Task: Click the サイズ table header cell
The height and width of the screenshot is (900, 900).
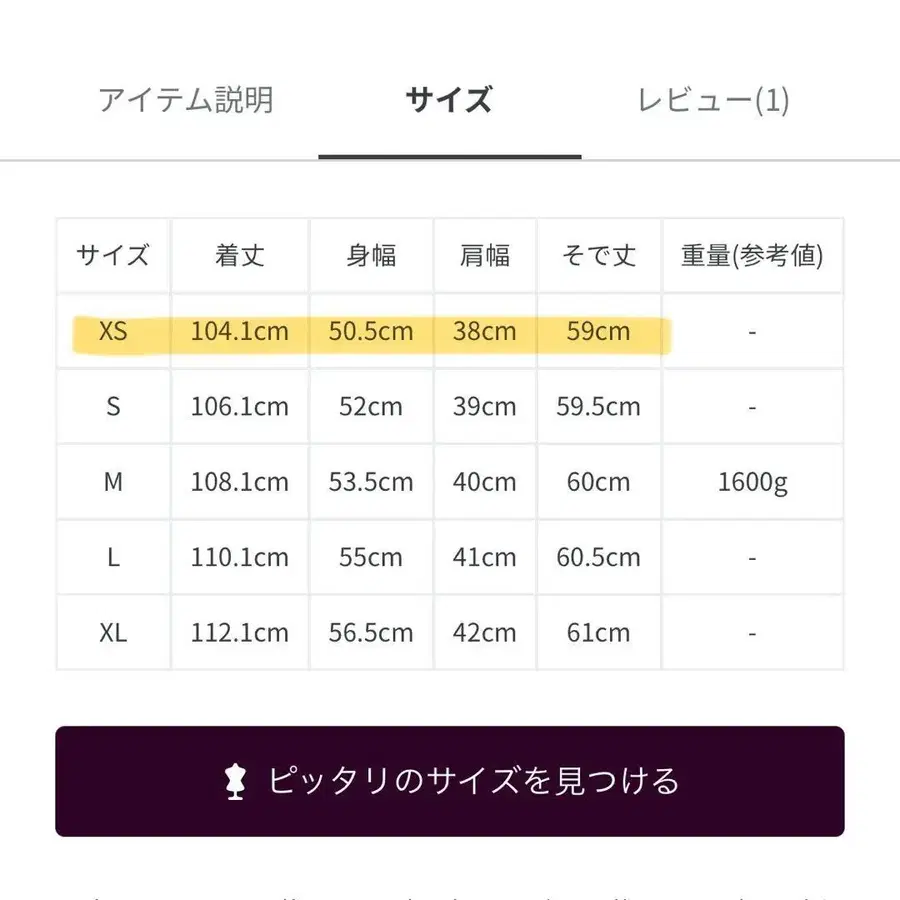Action: (113, 256)
